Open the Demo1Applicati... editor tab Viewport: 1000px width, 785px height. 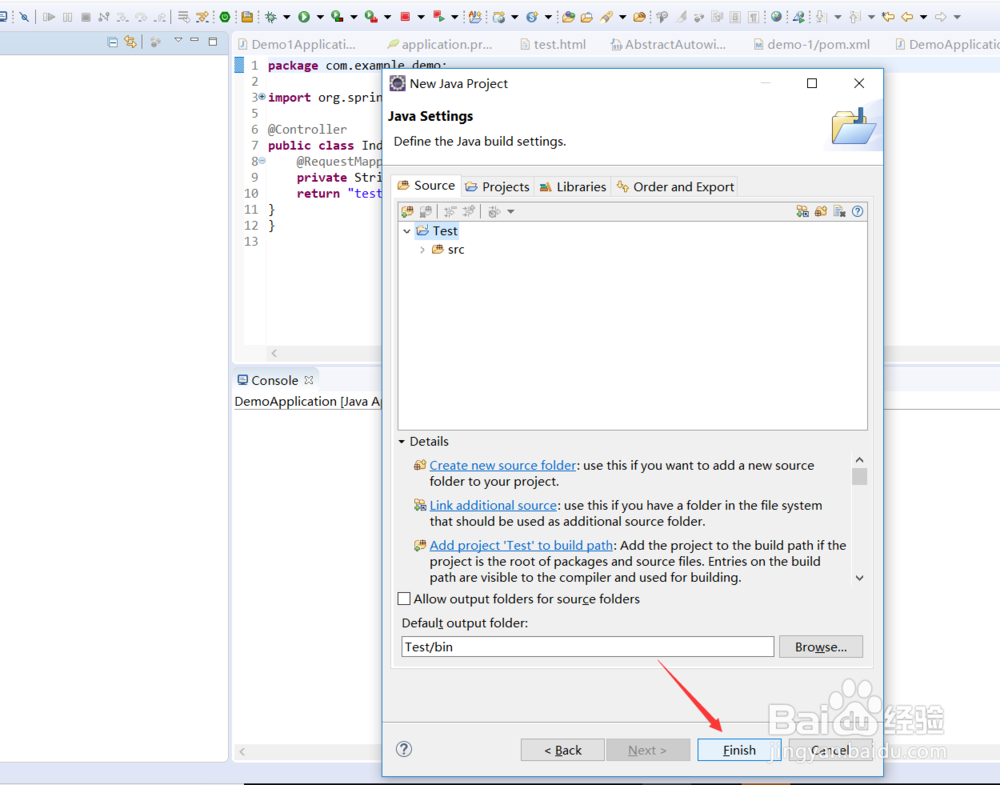point(297,45)
